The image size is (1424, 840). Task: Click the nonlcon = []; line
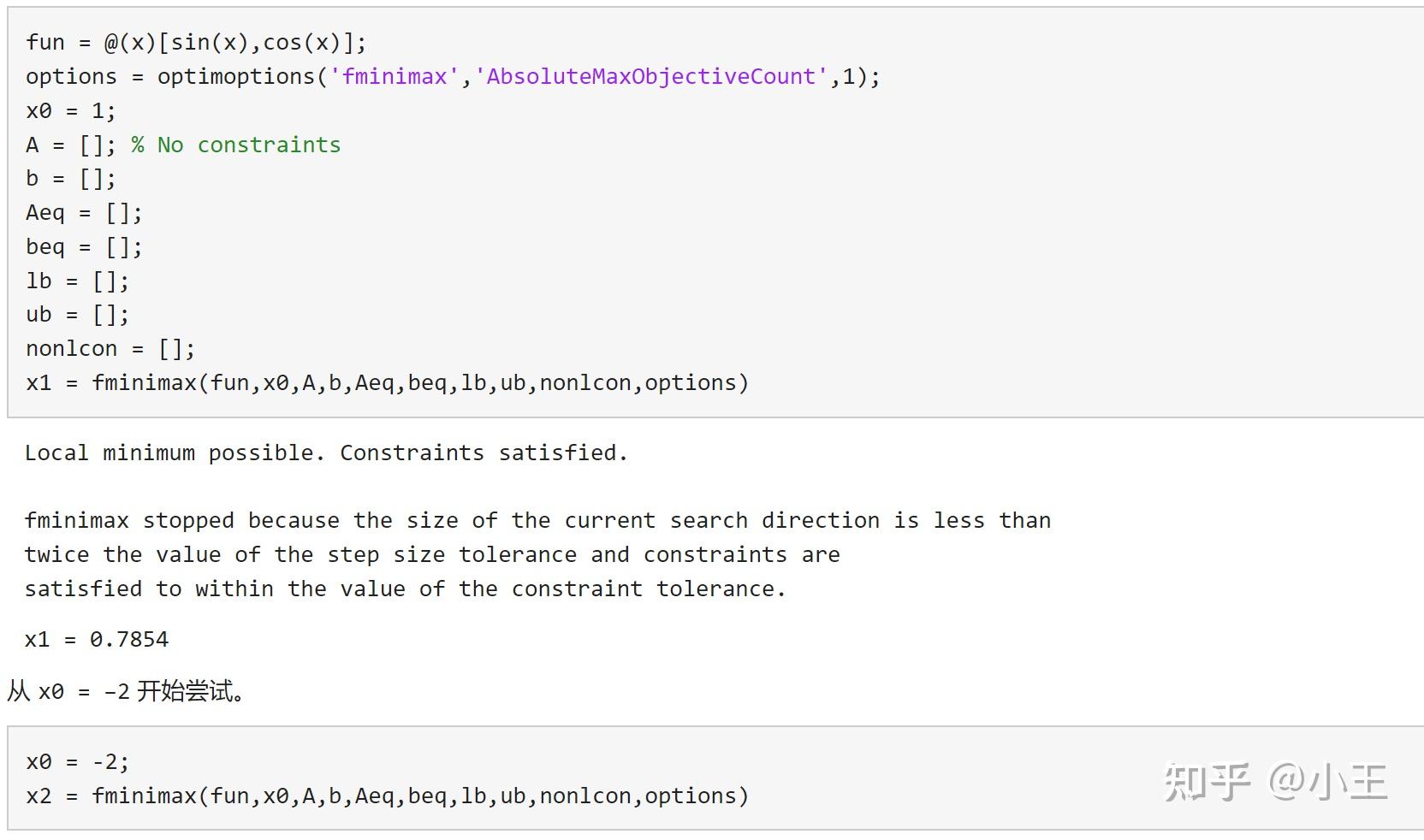click(x=110, y=349)
